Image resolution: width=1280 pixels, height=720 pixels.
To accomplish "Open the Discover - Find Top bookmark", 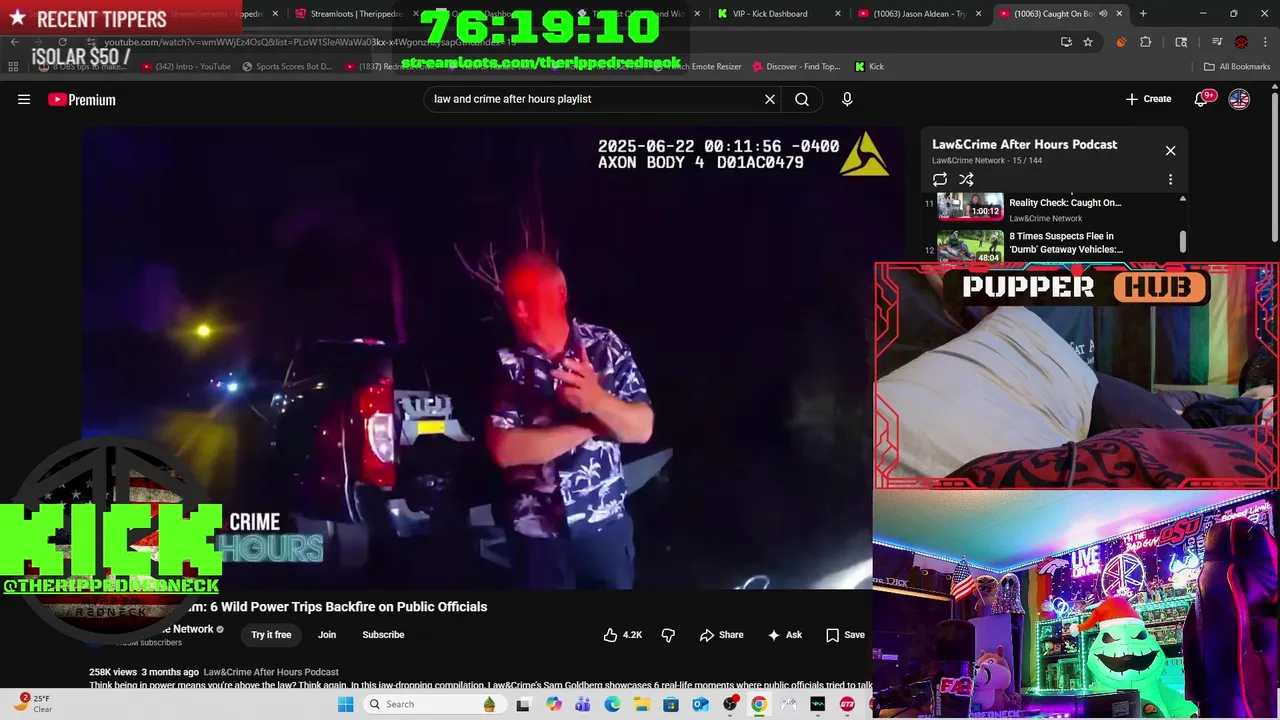I will coord(796,66).
